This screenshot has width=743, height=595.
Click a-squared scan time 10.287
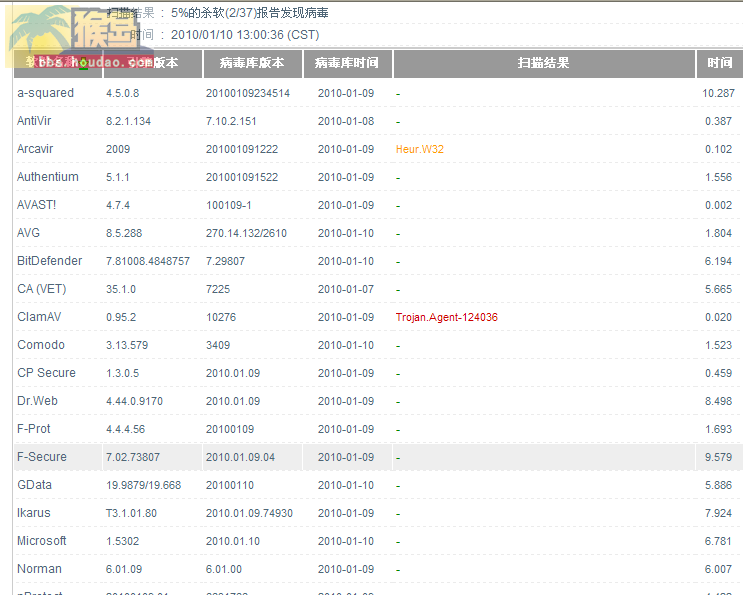click(x=718, y=93)
